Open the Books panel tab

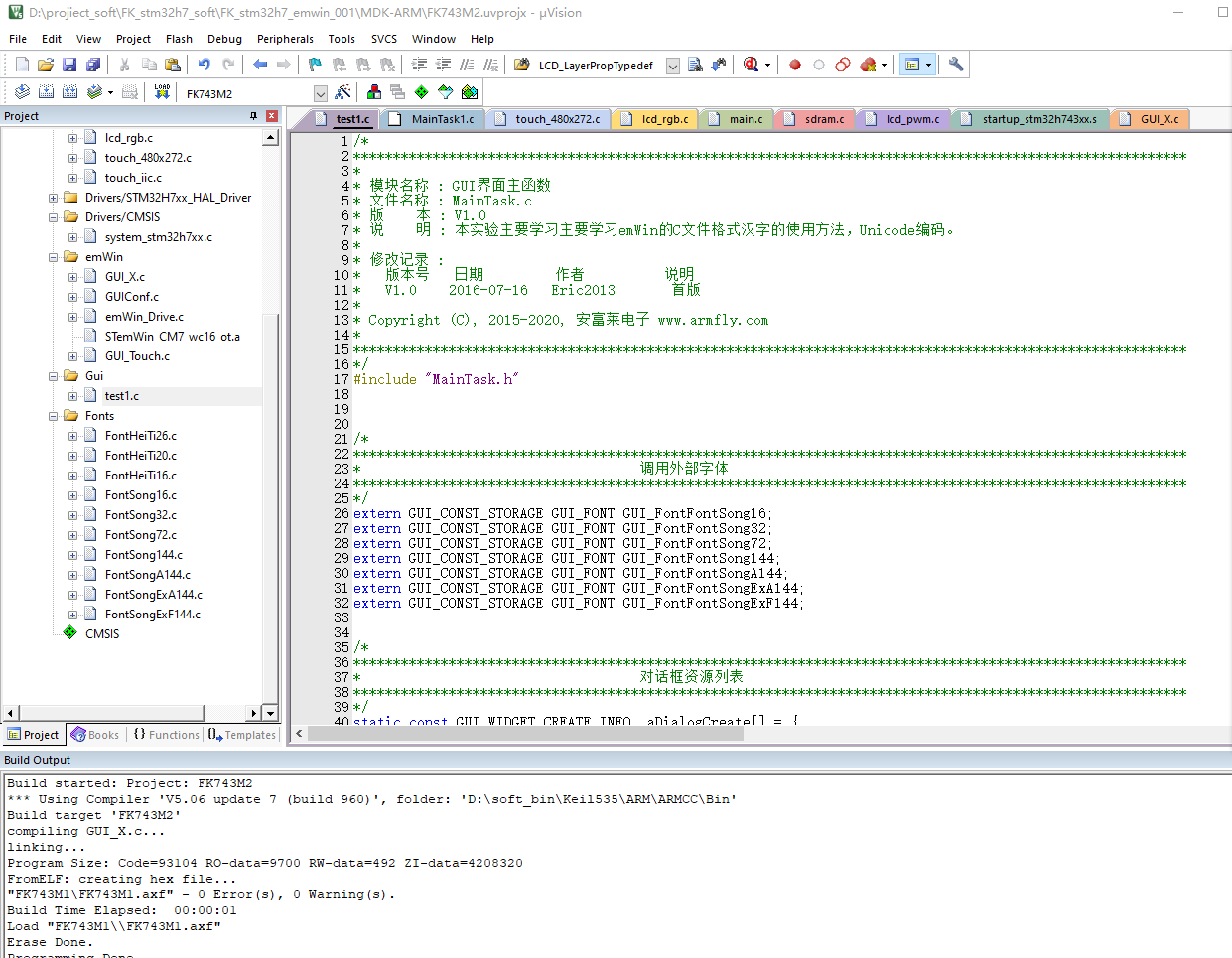(x=95, y=735)
